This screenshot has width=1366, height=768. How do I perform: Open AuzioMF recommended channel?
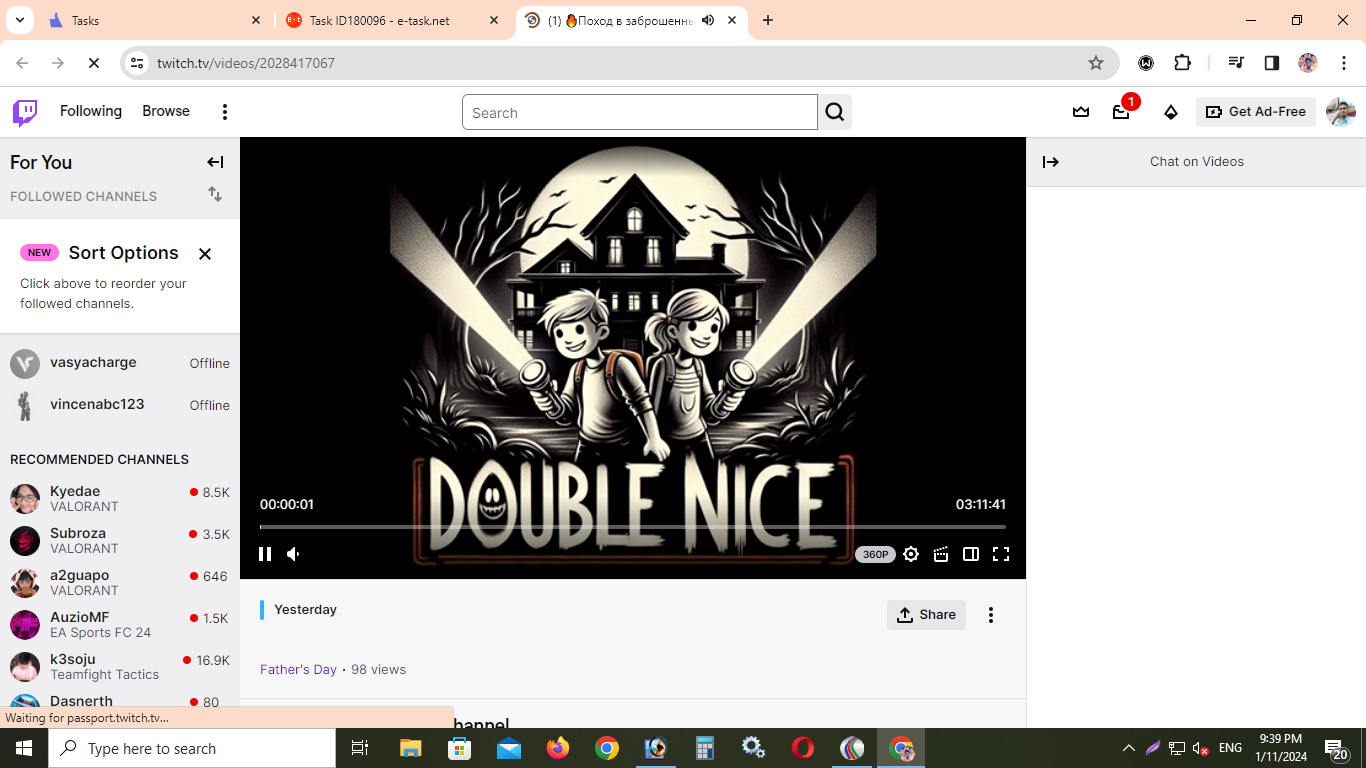click(x=120, y=625)
